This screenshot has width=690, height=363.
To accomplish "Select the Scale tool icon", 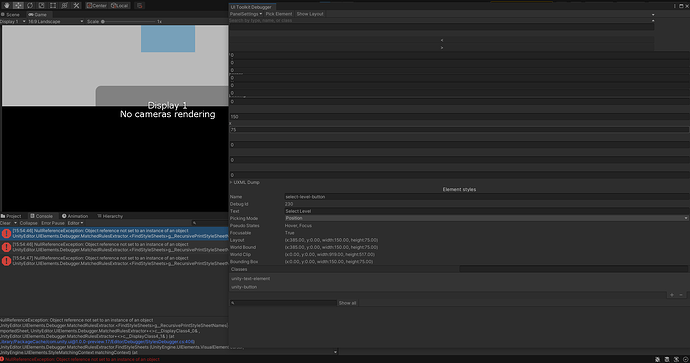I will [41, 5].
